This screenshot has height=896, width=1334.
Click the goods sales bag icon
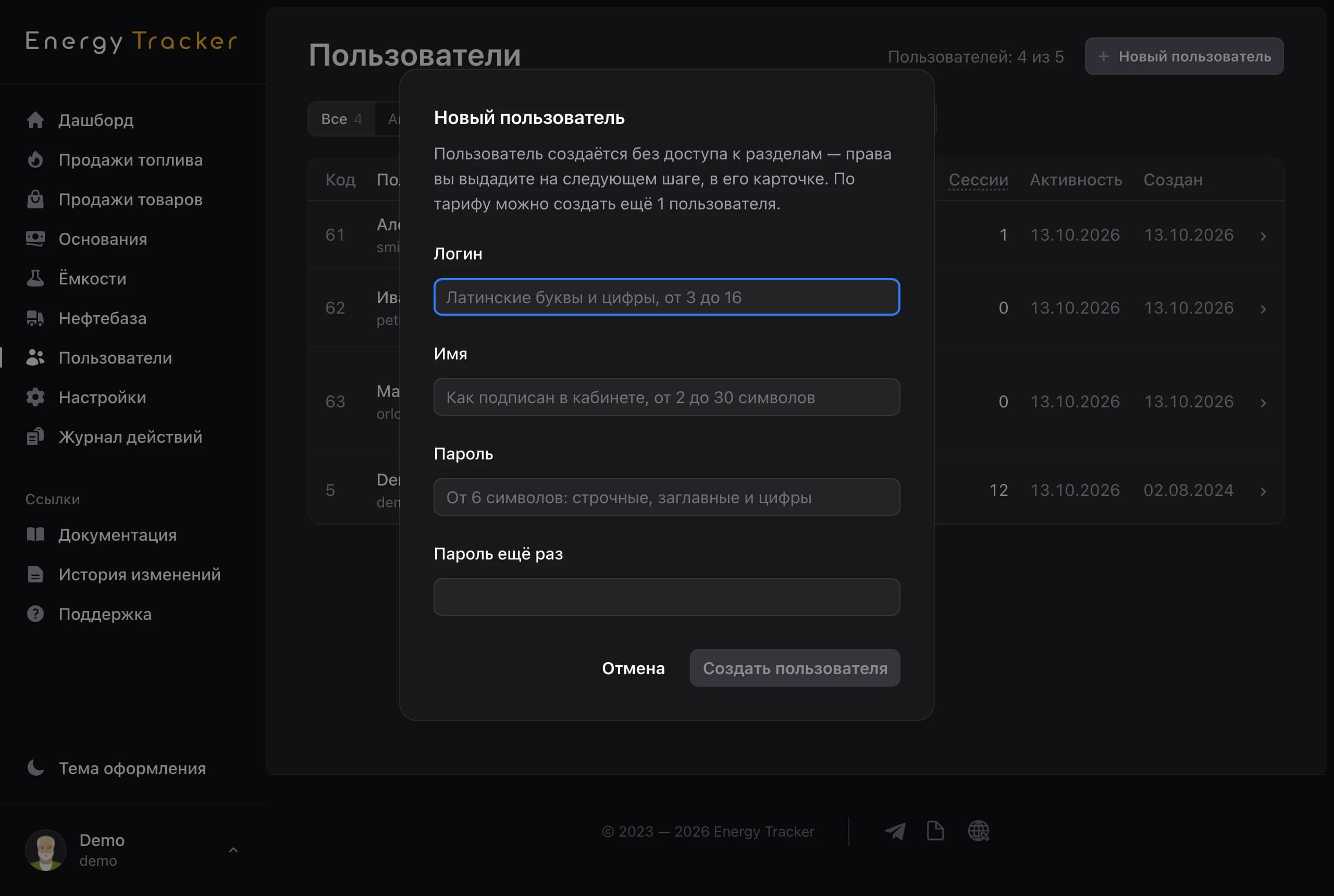click(35, 199)
